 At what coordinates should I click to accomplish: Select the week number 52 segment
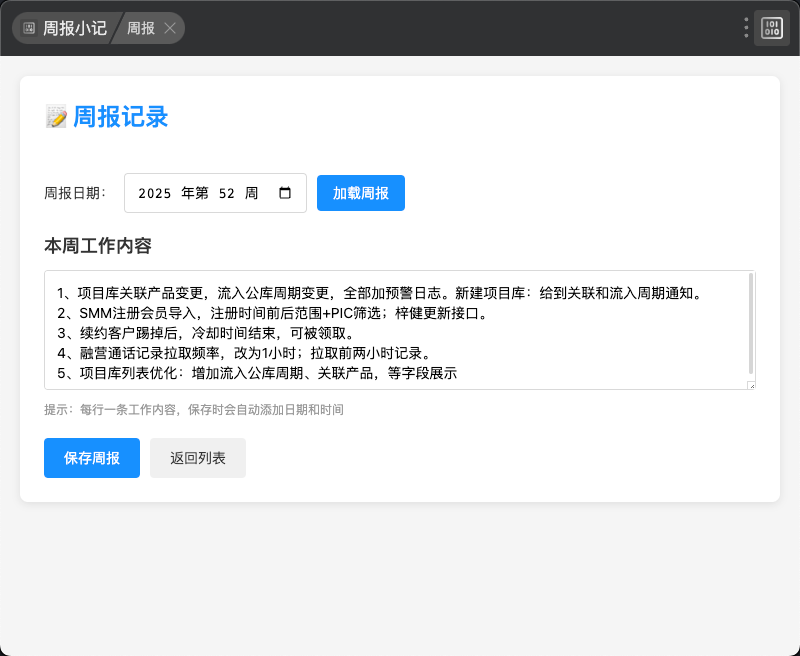tap(226, 193)
